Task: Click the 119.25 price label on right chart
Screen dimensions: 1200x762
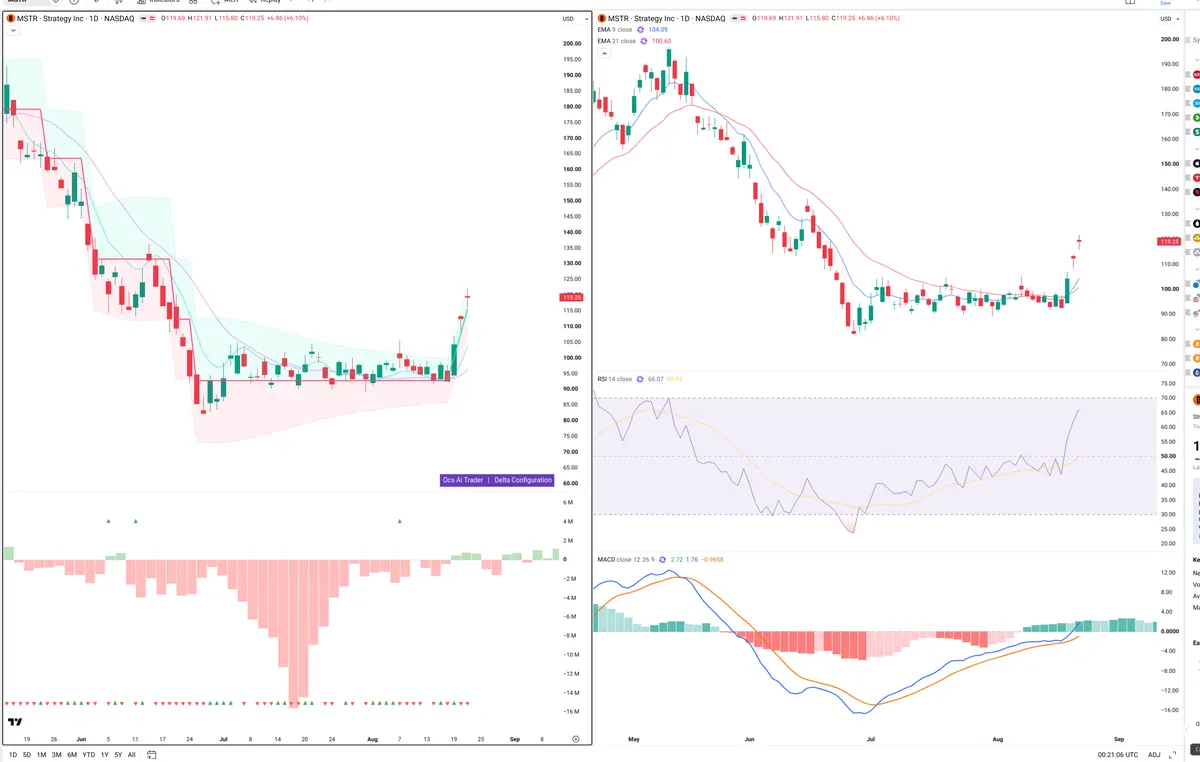Action: click(x=1169, y=241)
